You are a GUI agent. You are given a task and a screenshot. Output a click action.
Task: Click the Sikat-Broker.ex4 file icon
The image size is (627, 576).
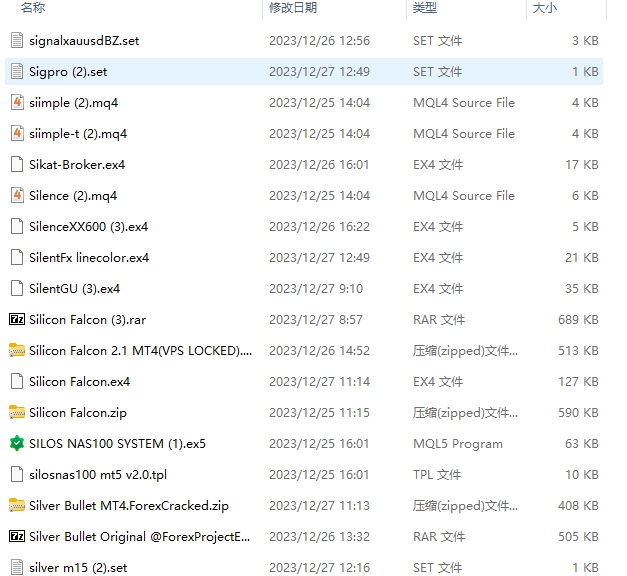(x=16, y=164)
